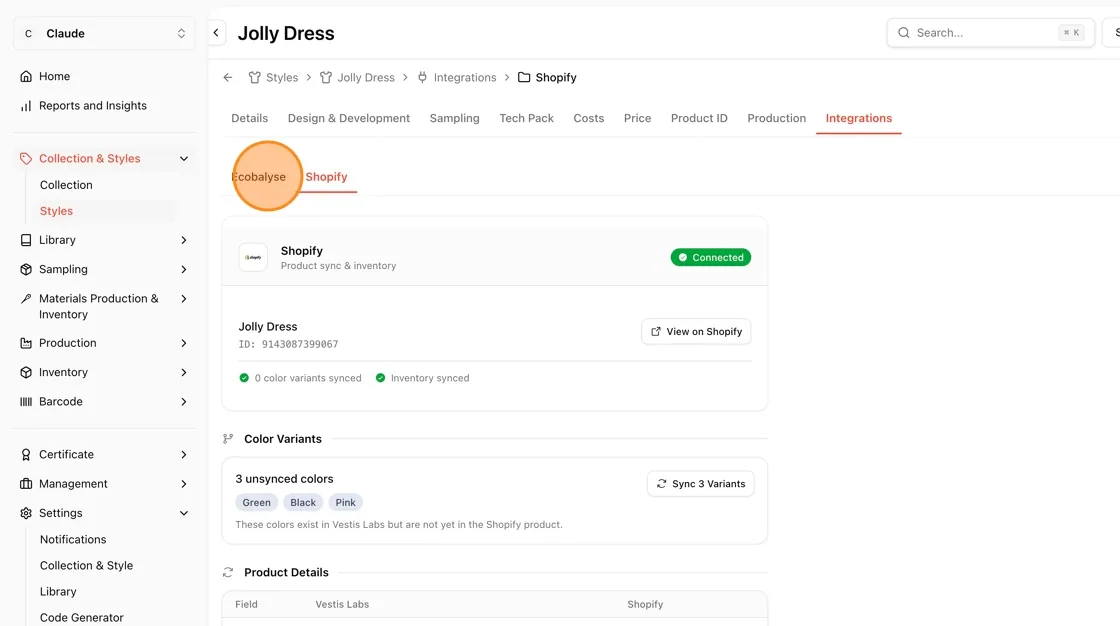This screenshot has width=1120, height=626.
Task: Expand the Production section chevron
Action: [x=184, y=343]
